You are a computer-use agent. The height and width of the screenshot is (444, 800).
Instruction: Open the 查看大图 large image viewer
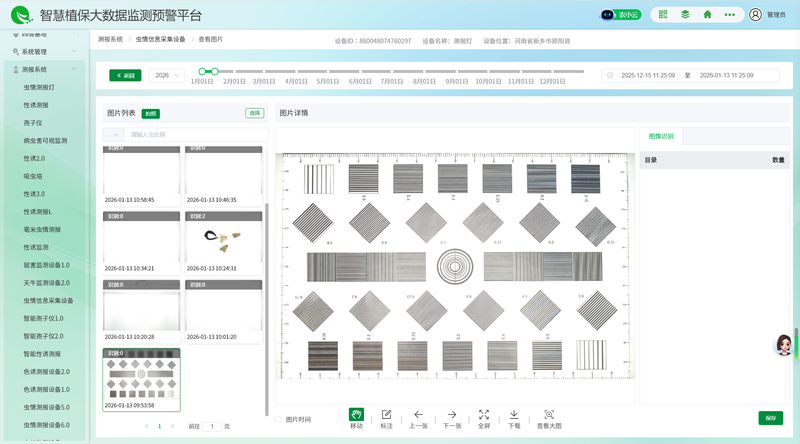(549, 418)
